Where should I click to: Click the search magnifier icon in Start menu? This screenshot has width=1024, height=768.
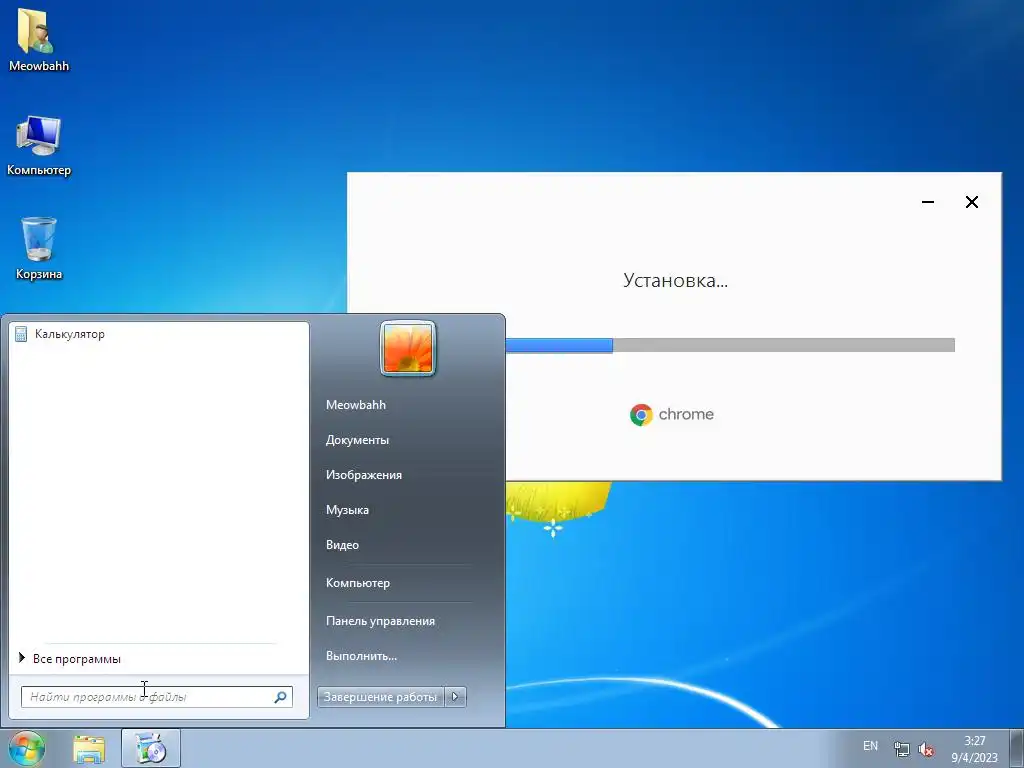tap(280, 697)
